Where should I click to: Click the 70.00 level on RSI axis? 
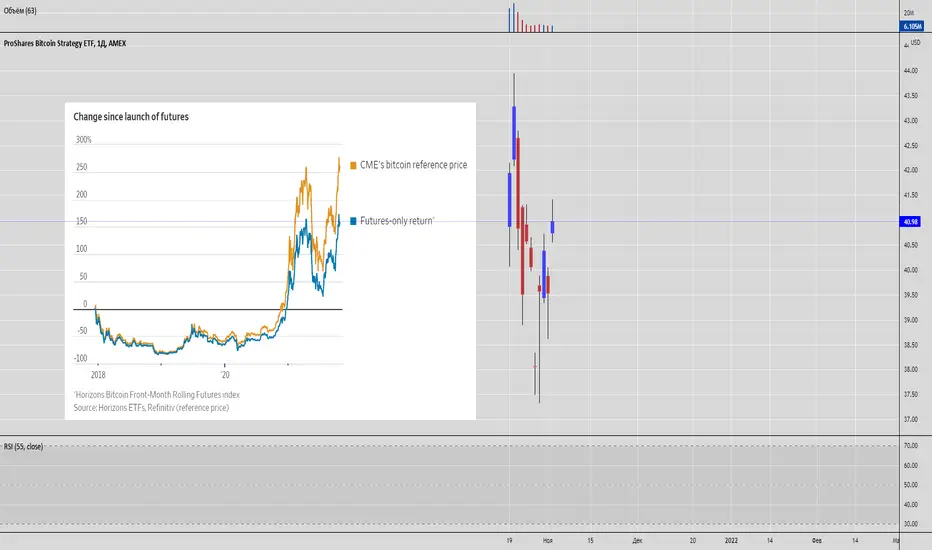[x=911, y=445]
